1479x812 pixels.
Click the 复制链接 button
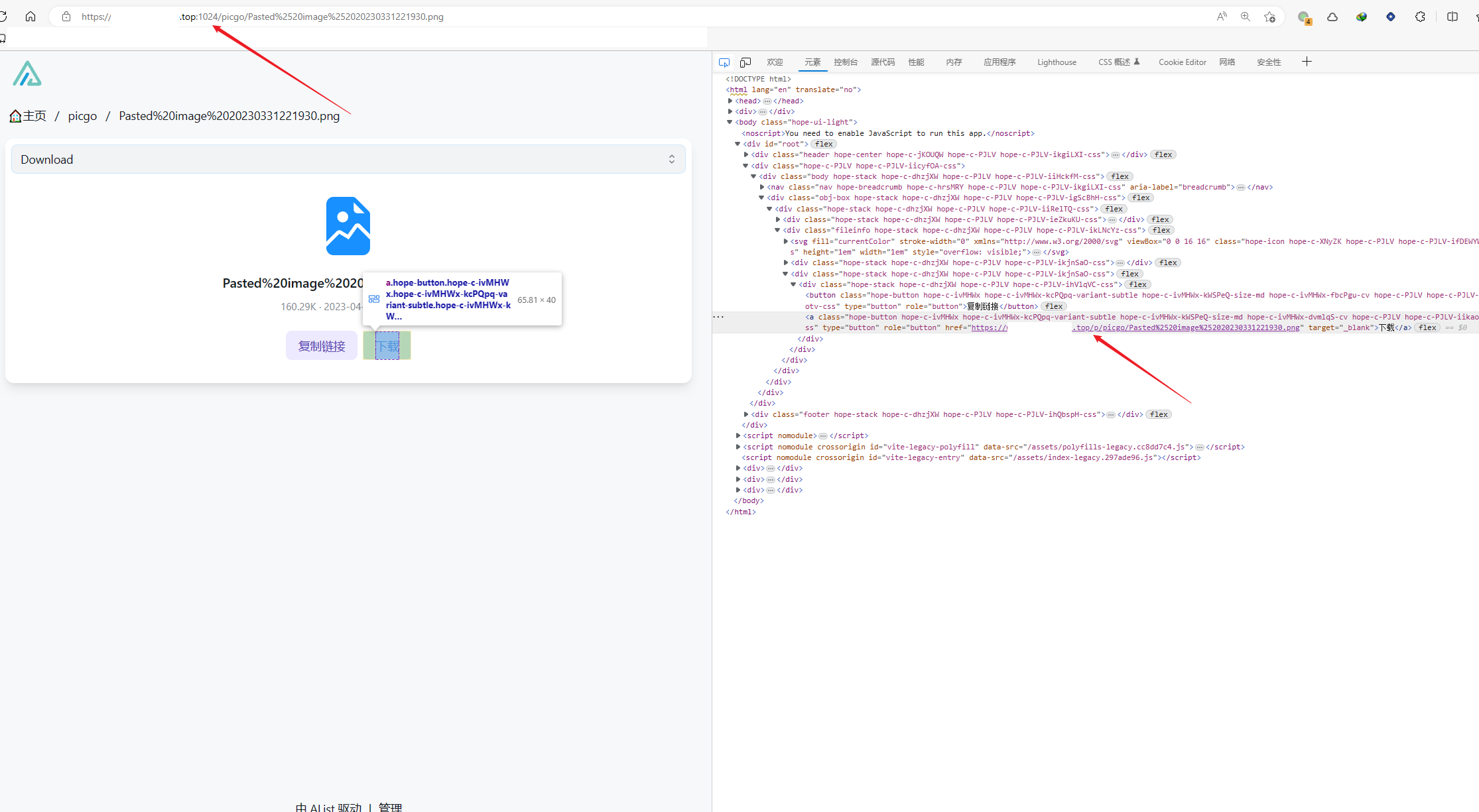[322, 346]
